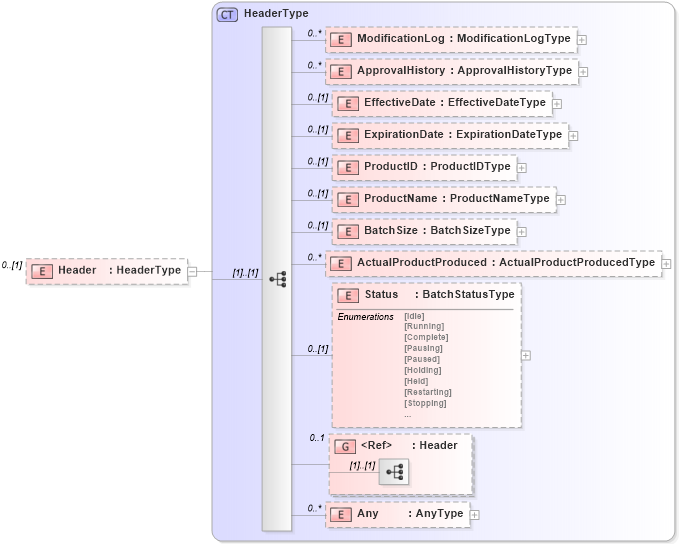Select 'ModificationLog : ModificationLogType' text
This screenshot has width=679, height=544.
[x=464, y=39]
